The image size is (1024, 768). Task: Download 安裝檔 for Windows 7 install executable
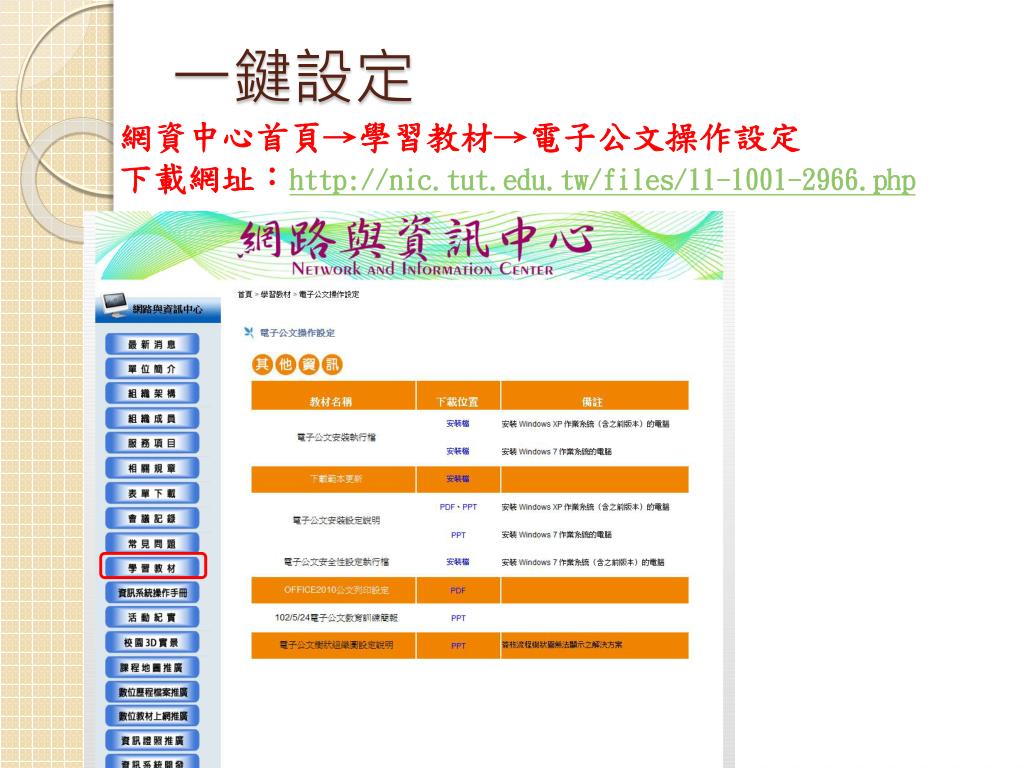point(458,451)
